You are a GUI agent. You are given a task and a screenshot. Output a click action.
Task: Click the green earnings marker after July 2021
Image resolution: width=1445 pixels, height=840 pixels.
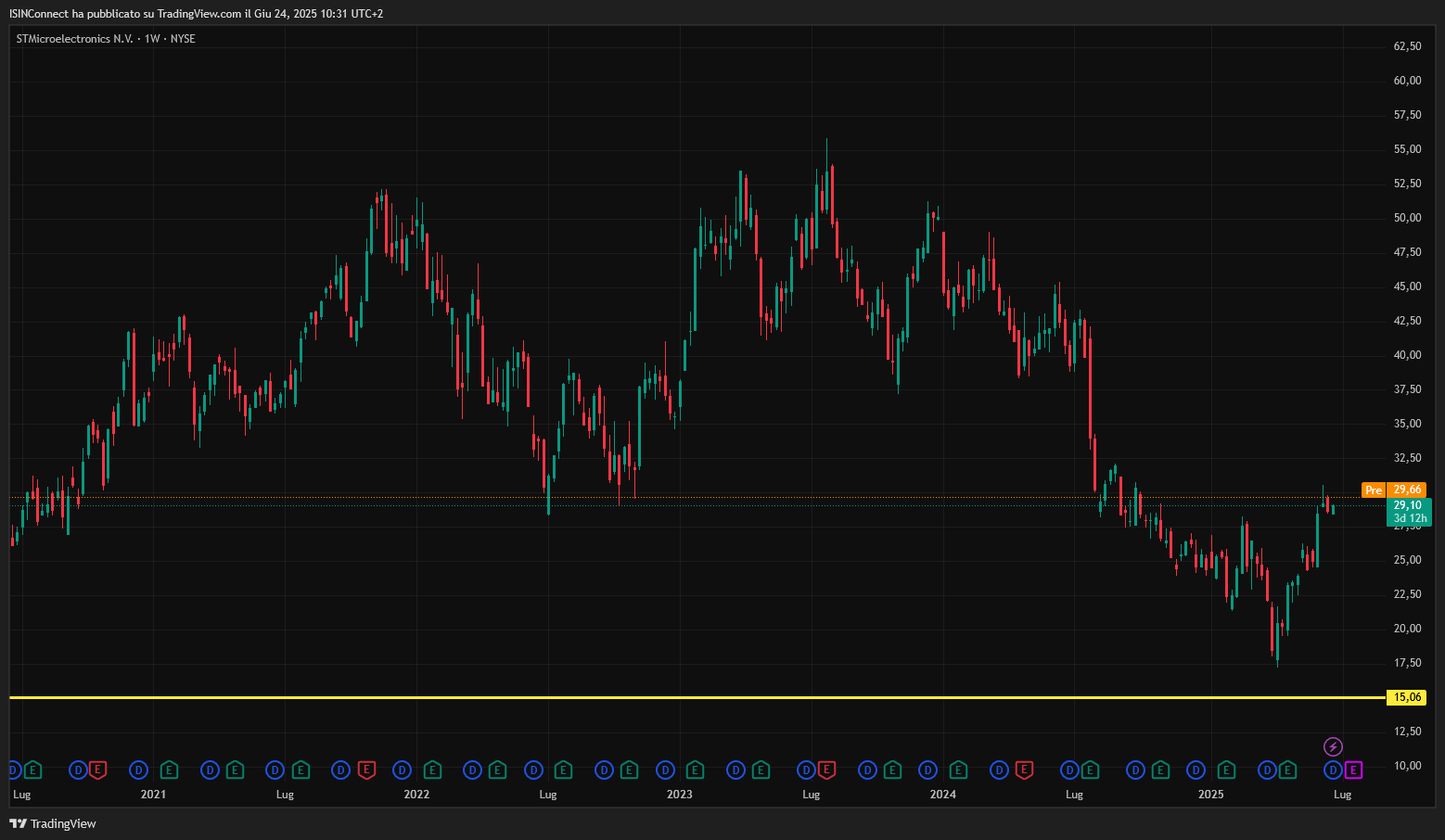click(x=301, y=770)
